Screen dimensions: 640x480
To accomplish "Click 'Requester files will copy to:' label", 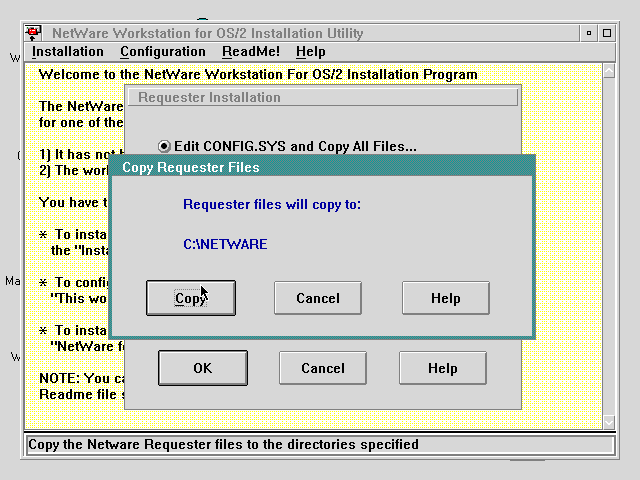I will tap(272, 204).
